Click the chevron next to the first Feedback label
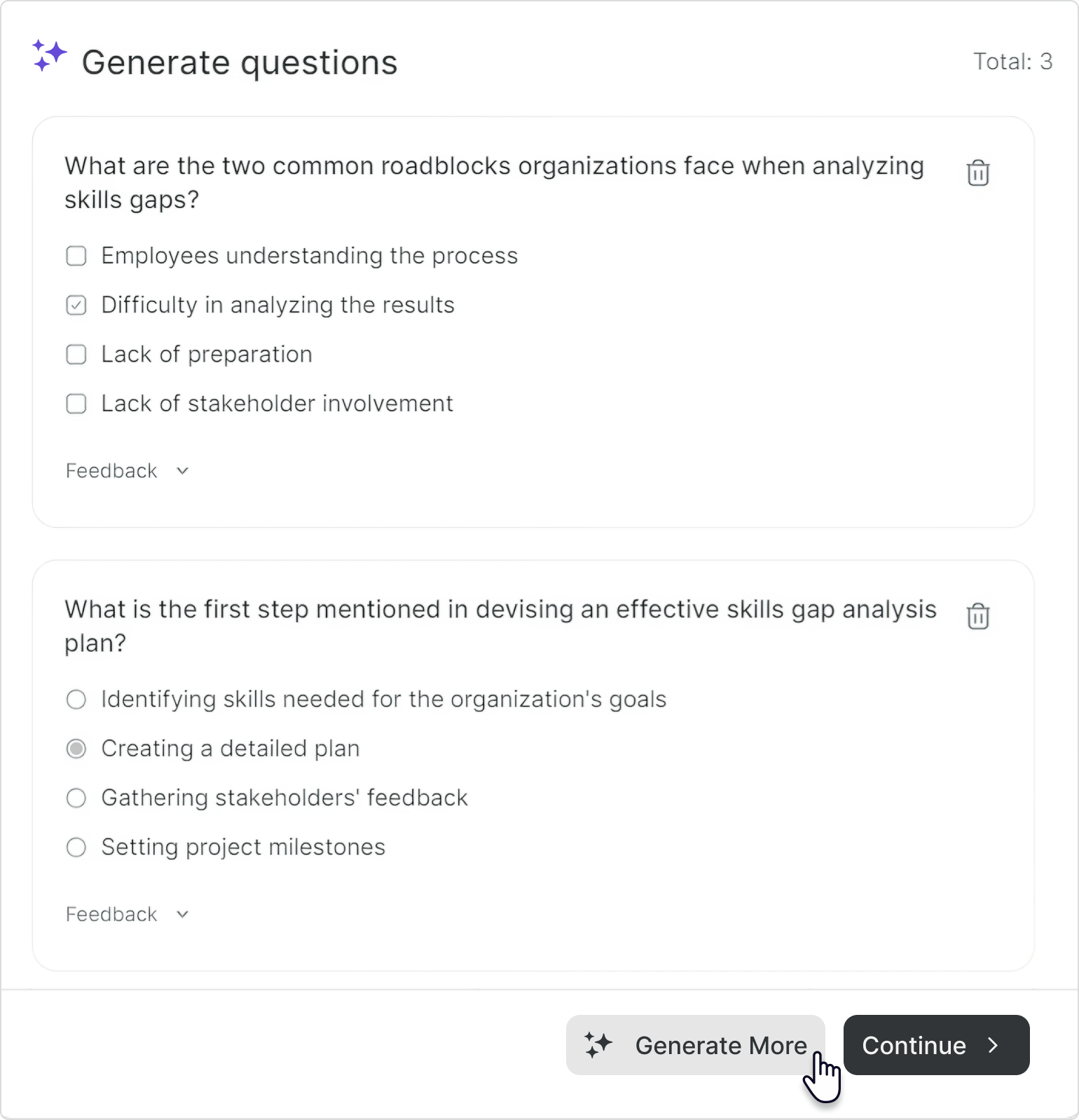Viewport: 1079px width, 1120px height. [181, 470]
